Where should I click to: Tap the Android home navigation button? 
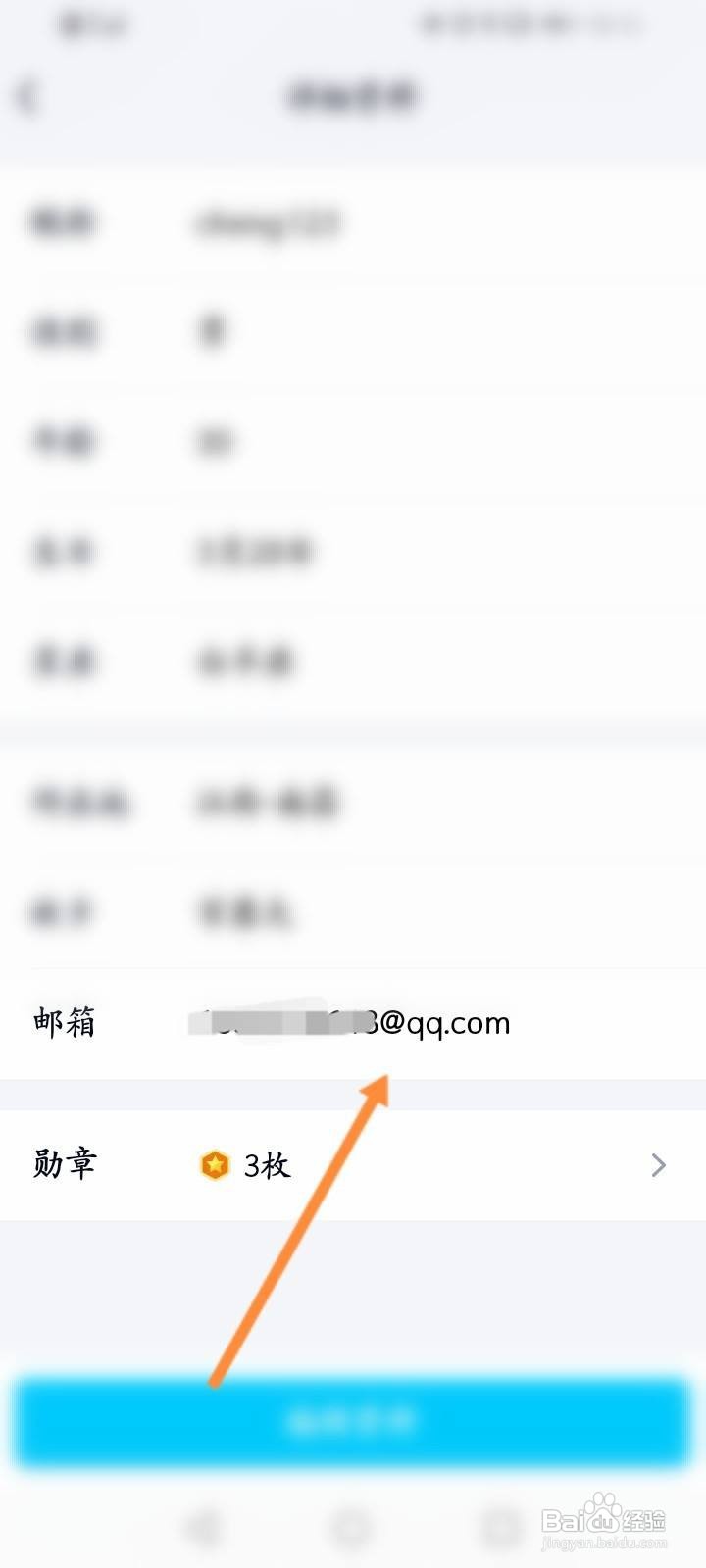tap(352, 1527)
